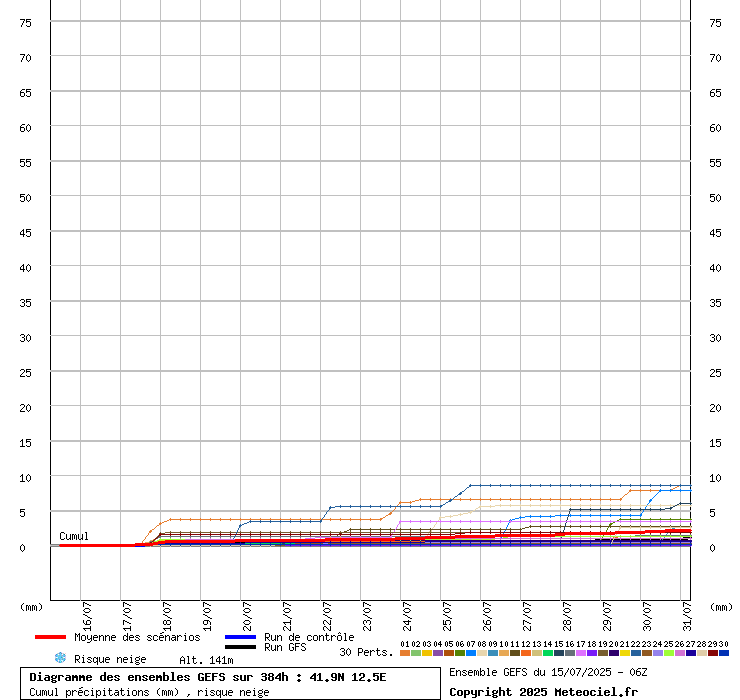Click the "Moyenne des scénarios" legend label
This screenshot has height=700, width=740.
137,637
